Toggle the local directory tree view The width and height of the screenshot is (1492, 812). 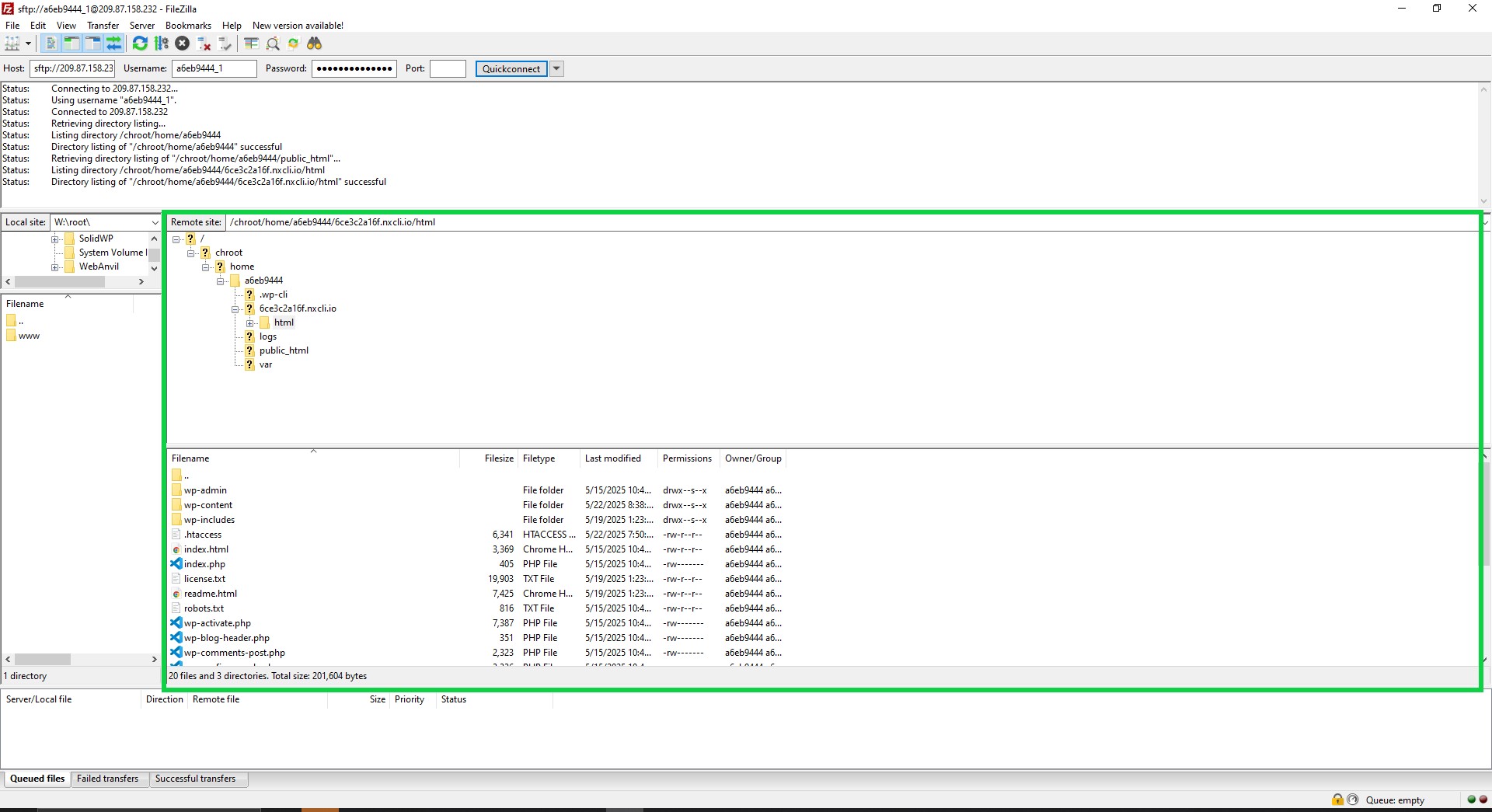[x=71, y=44]
